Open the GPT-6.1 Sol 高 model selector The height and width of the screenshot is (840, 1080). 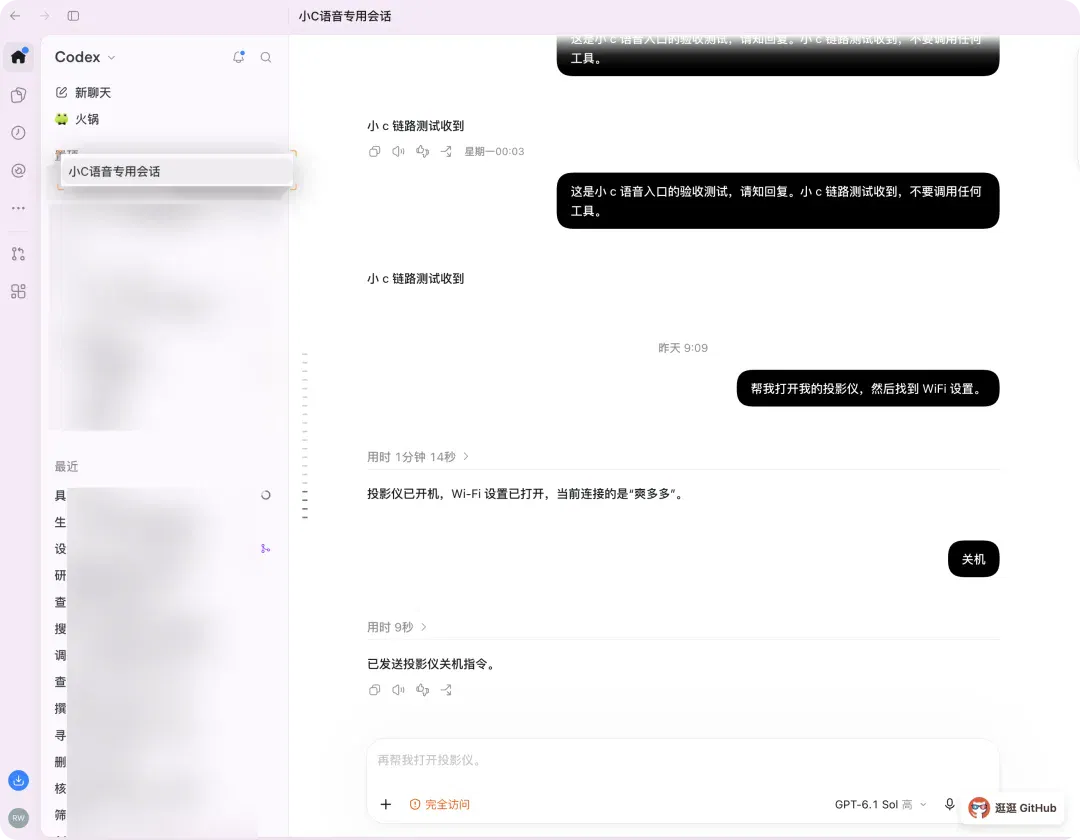[880, 804]
